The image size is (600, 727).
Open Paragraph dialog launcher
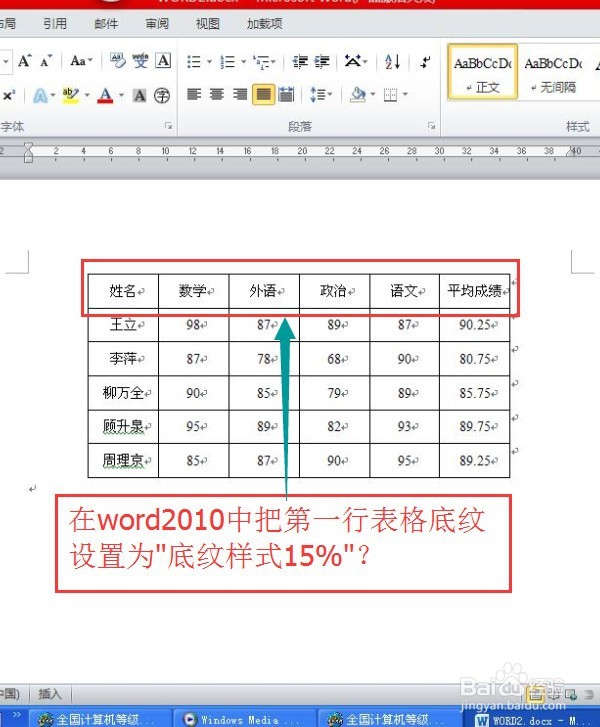coord(432,126)
